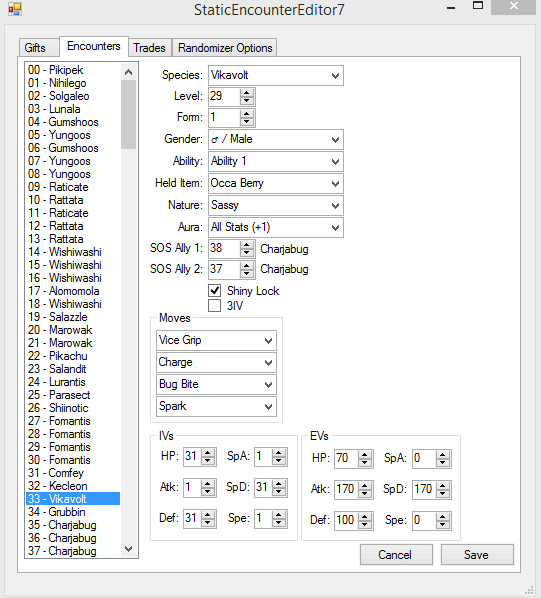Image resolution: width=541 pixels, height=598 pixels.
Task: Open the Charge move dropdown
Action: tap(216, 362)
